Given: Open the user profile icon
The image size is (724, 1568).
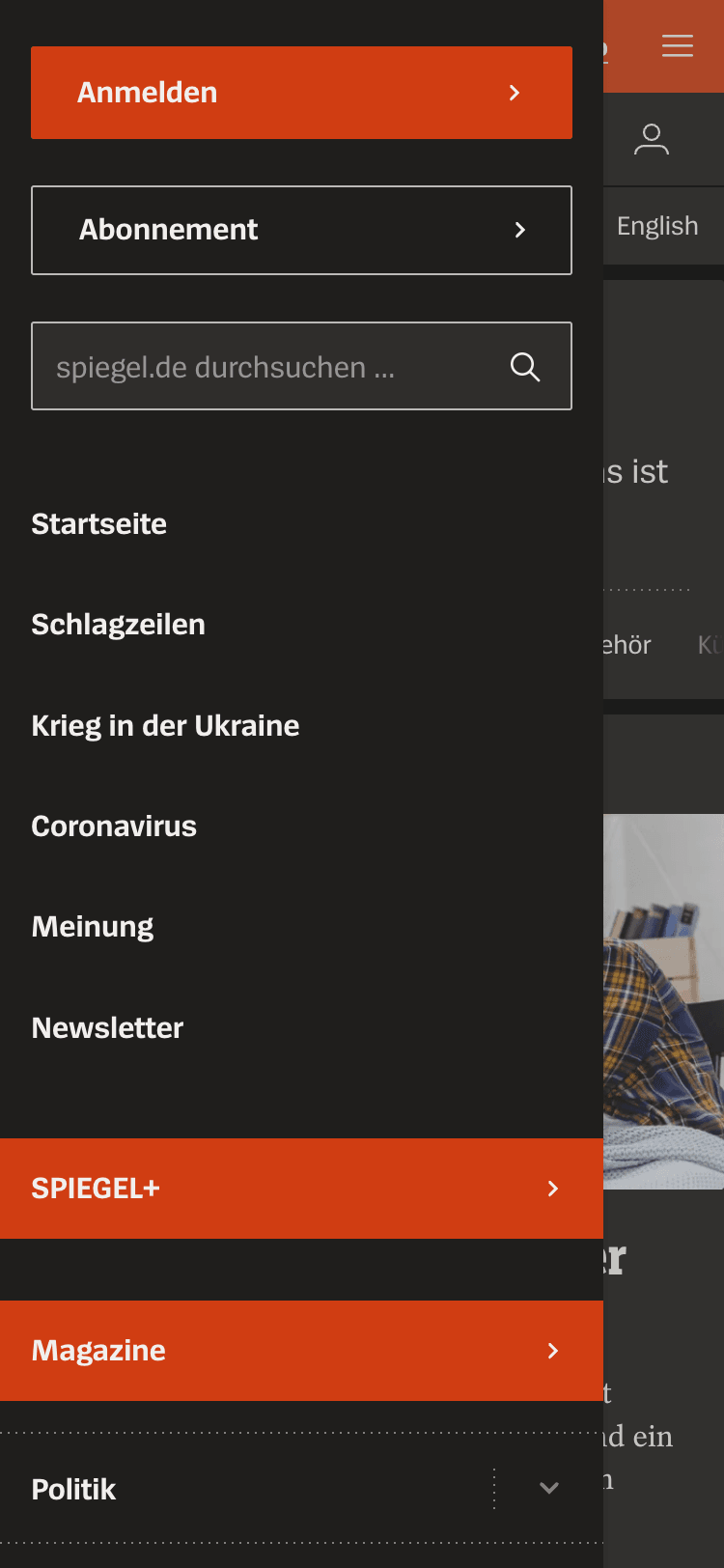Looking at the screenshot, I should 652,140.
